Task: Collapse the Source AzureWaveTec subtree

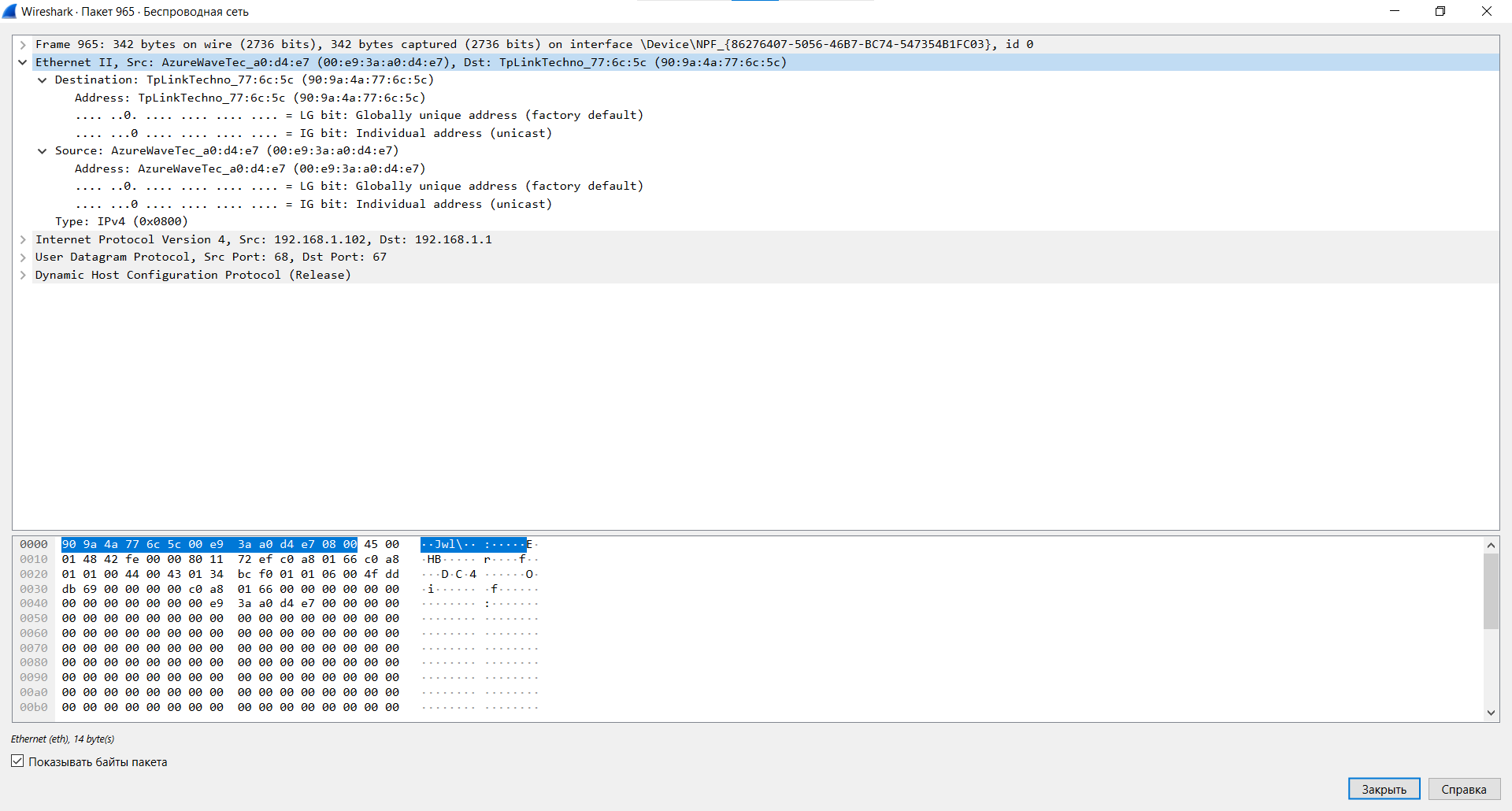Action: [x=43, y=151]
